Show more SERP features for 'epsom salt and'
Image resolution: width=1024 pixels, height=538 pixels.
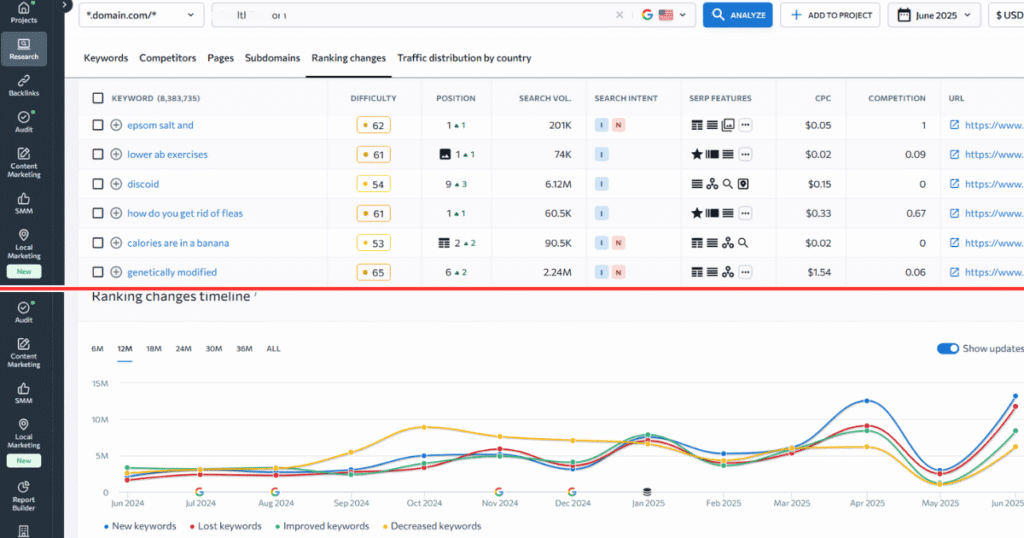pos(745,125)
